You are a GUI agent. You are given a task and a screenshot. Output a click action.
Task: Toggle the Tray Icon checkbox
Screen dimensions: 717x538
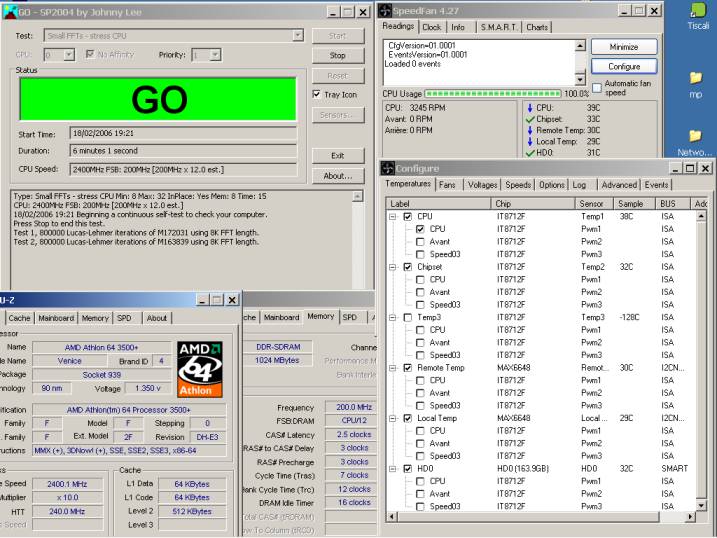point(317,95)
